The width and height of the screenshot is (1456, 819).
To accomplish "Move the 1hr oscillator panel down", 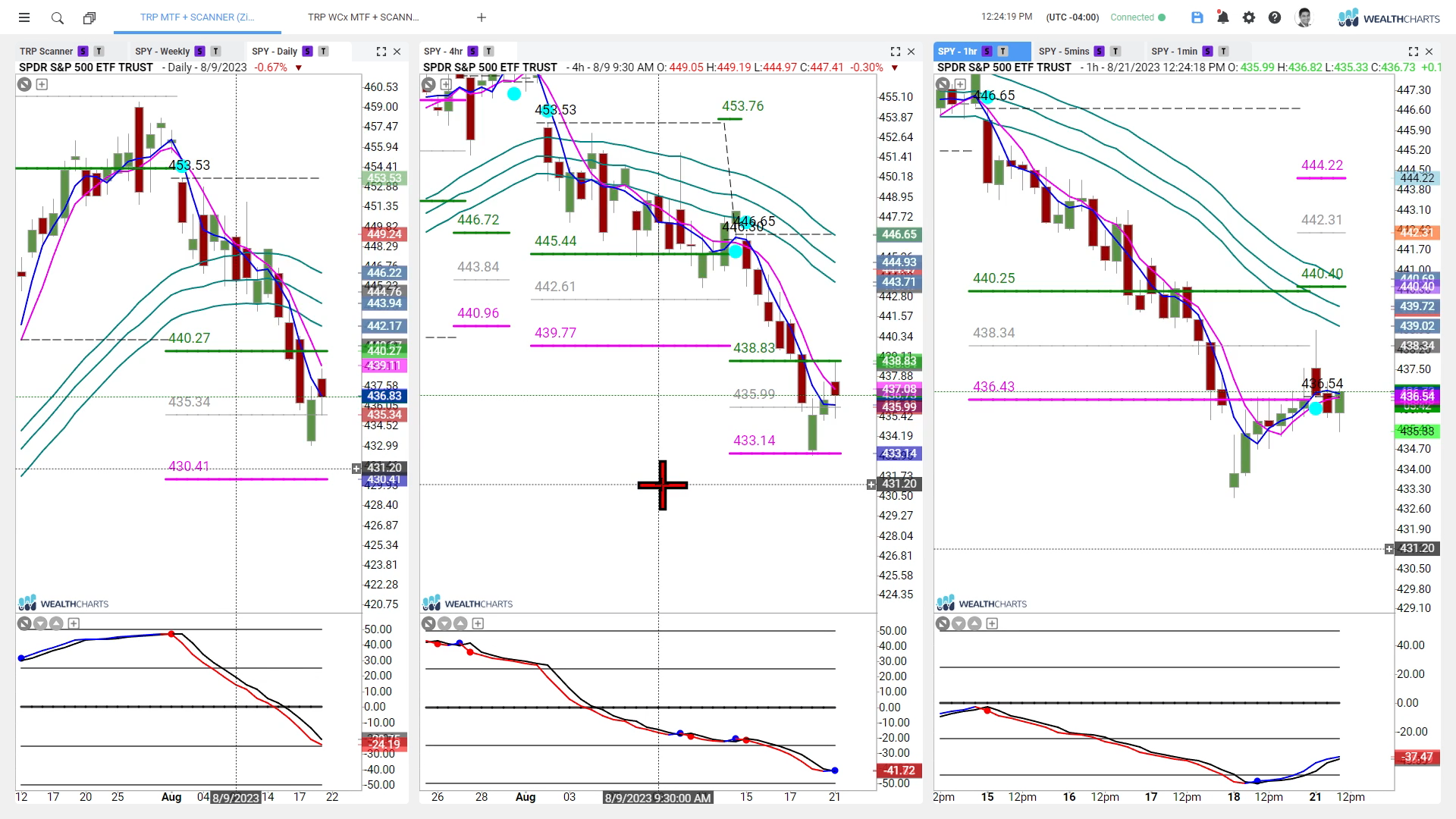I will pyautogui.click(x=959, y=623).
